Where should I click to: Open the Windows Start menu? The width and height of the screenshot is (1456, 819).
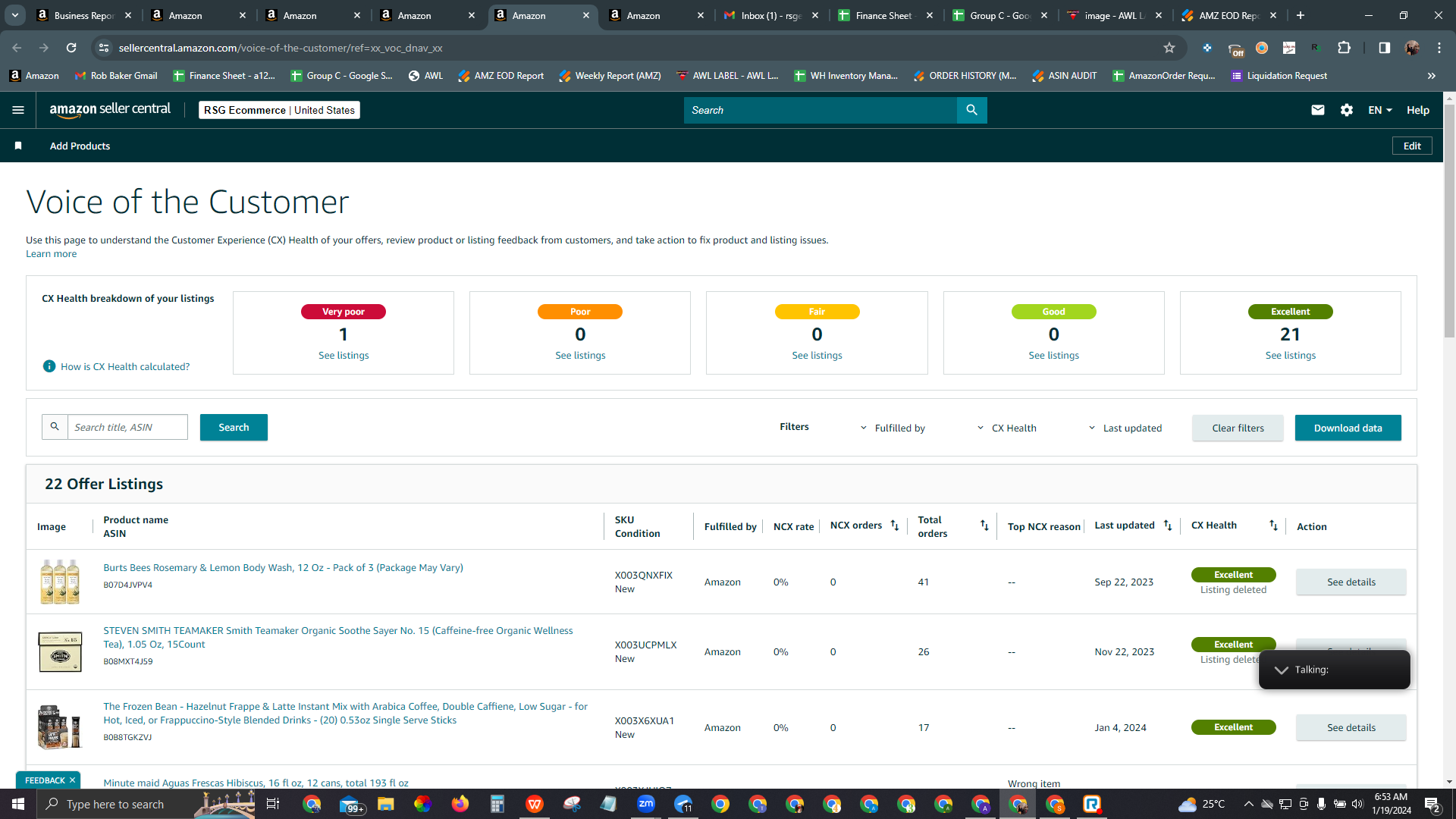18,804
